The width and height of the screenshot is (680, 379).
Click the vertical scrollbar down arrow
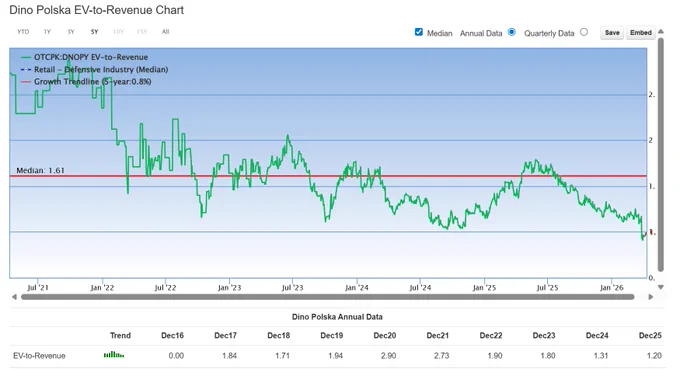click(660, 287)
